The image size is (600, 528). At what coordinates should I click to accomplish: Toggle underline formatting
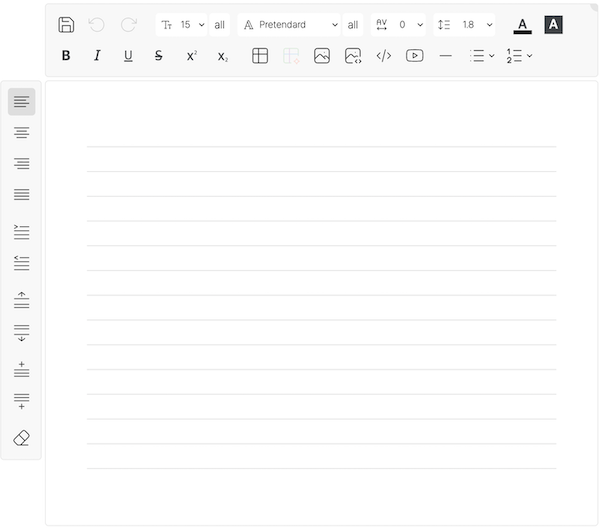pos(128,56)
